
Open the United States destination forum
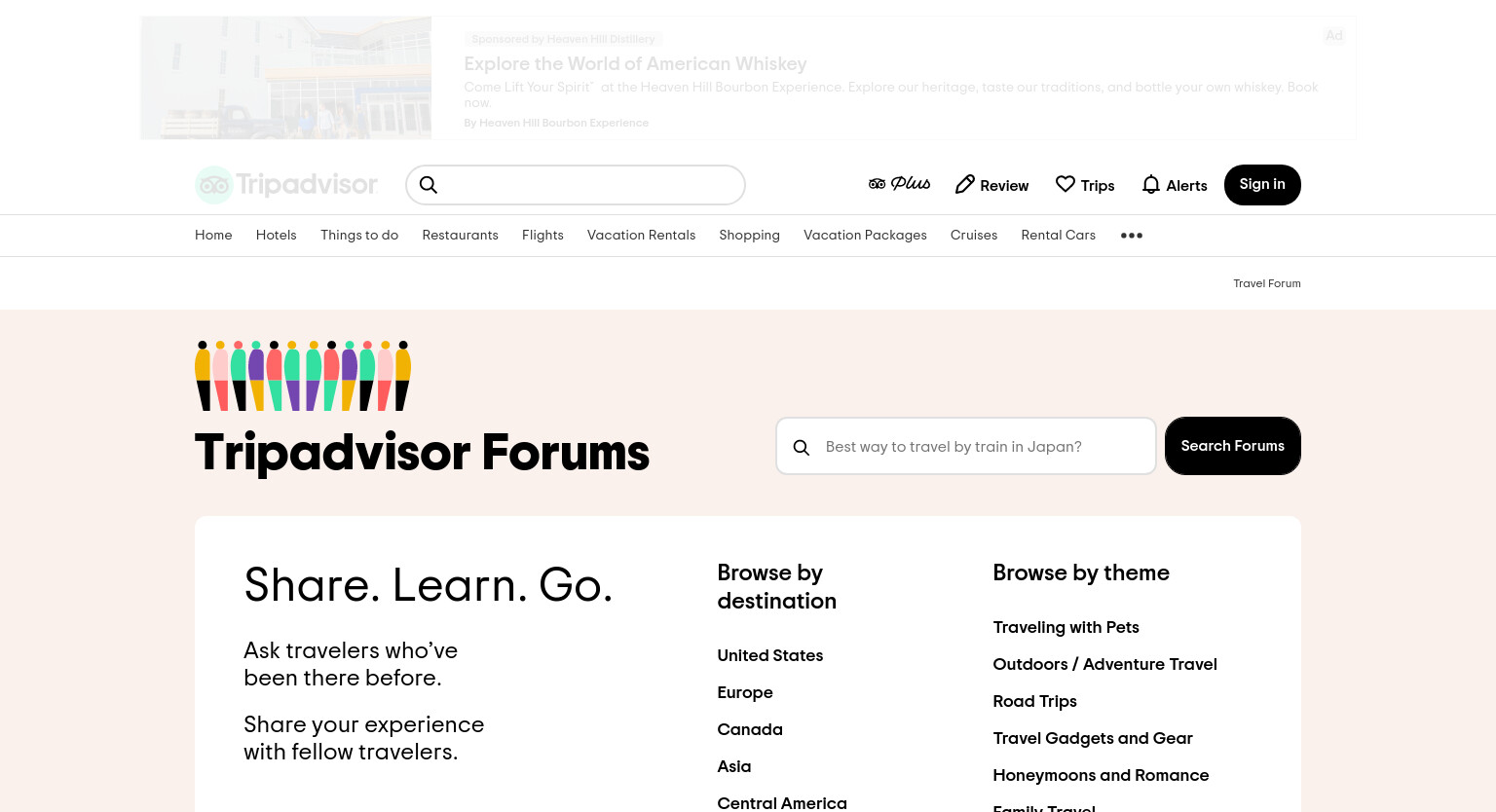tap(770, 656)
